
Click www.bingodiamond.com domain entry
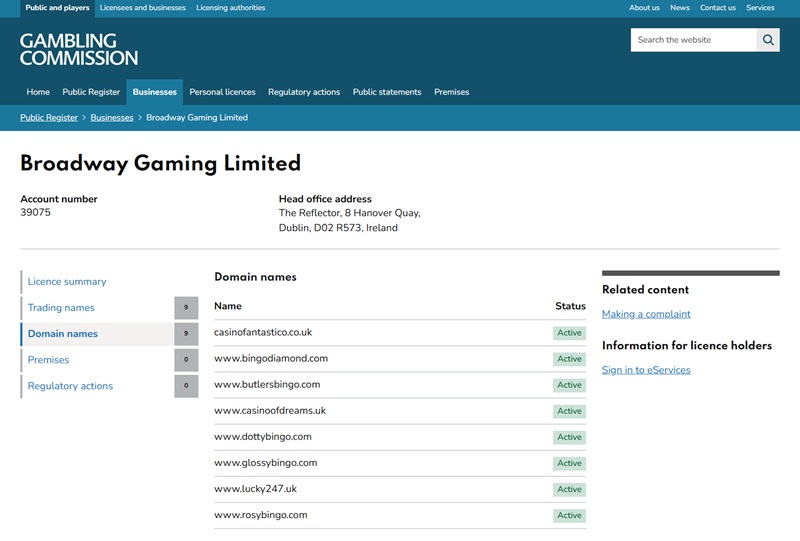tap(271, 358)
